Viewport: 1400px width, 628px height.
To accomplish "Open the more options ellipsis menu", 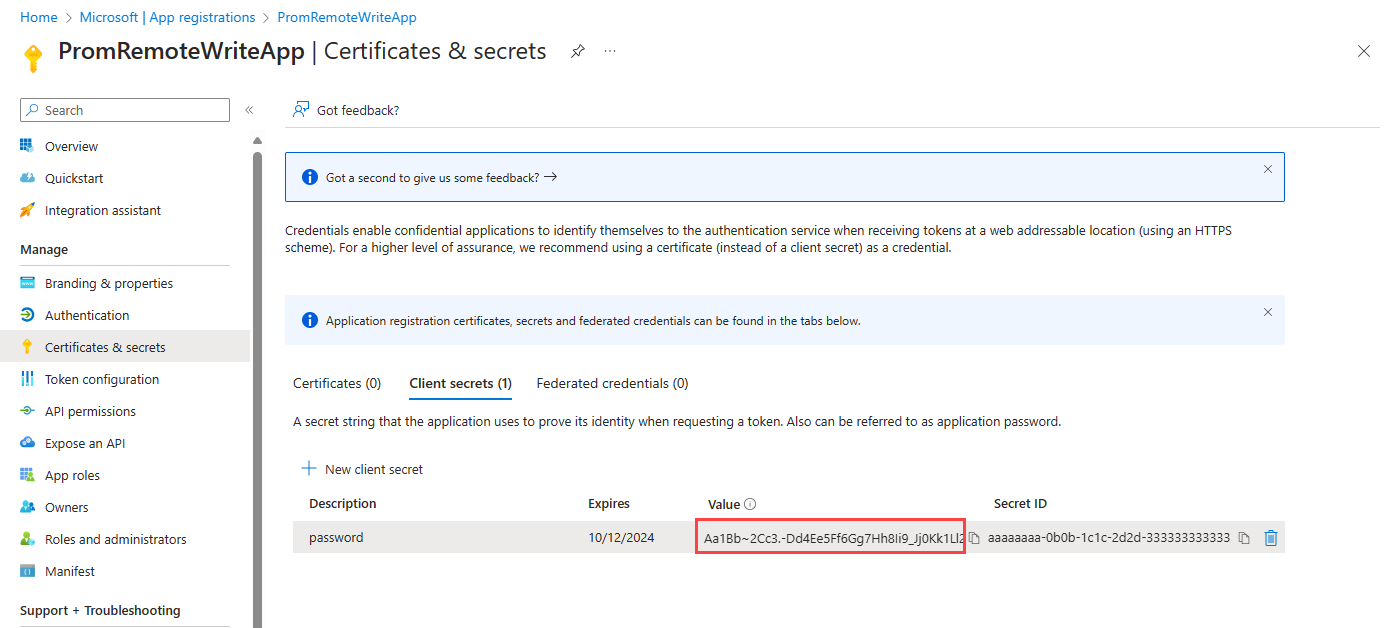I will point(610,51).
